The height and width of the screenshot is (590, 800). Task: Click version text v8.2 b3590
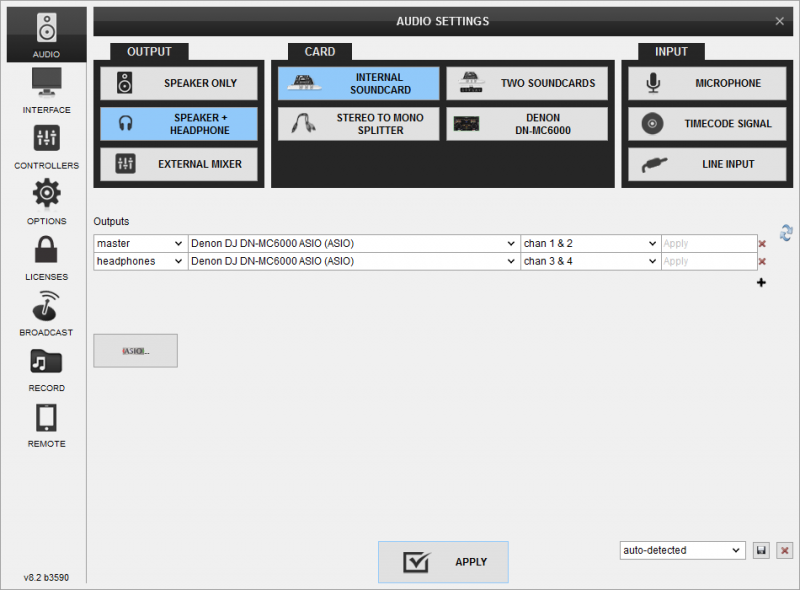coord(46,577)
